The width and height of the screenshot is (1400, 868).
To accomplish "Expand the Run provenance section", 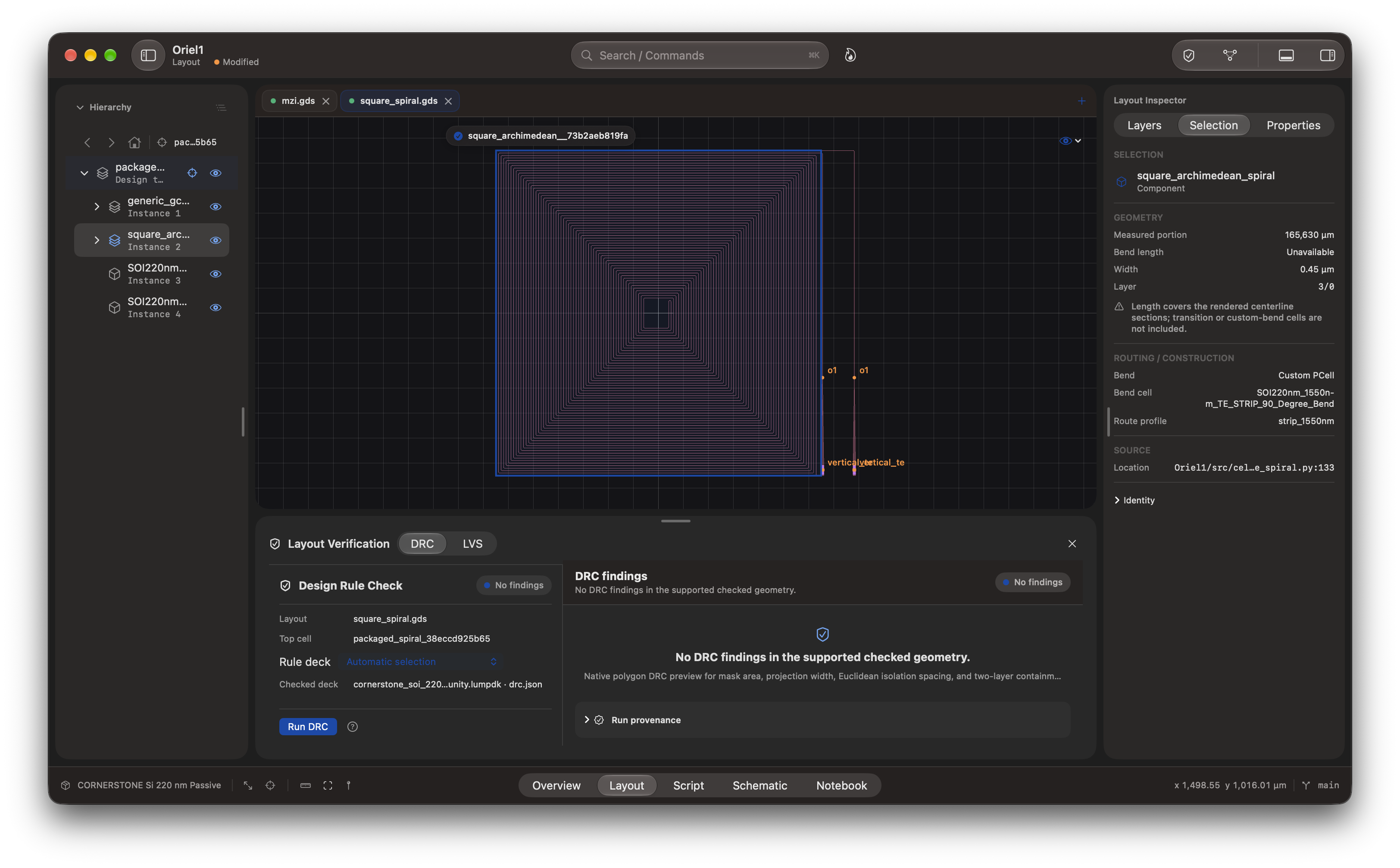I will (822, 720).
